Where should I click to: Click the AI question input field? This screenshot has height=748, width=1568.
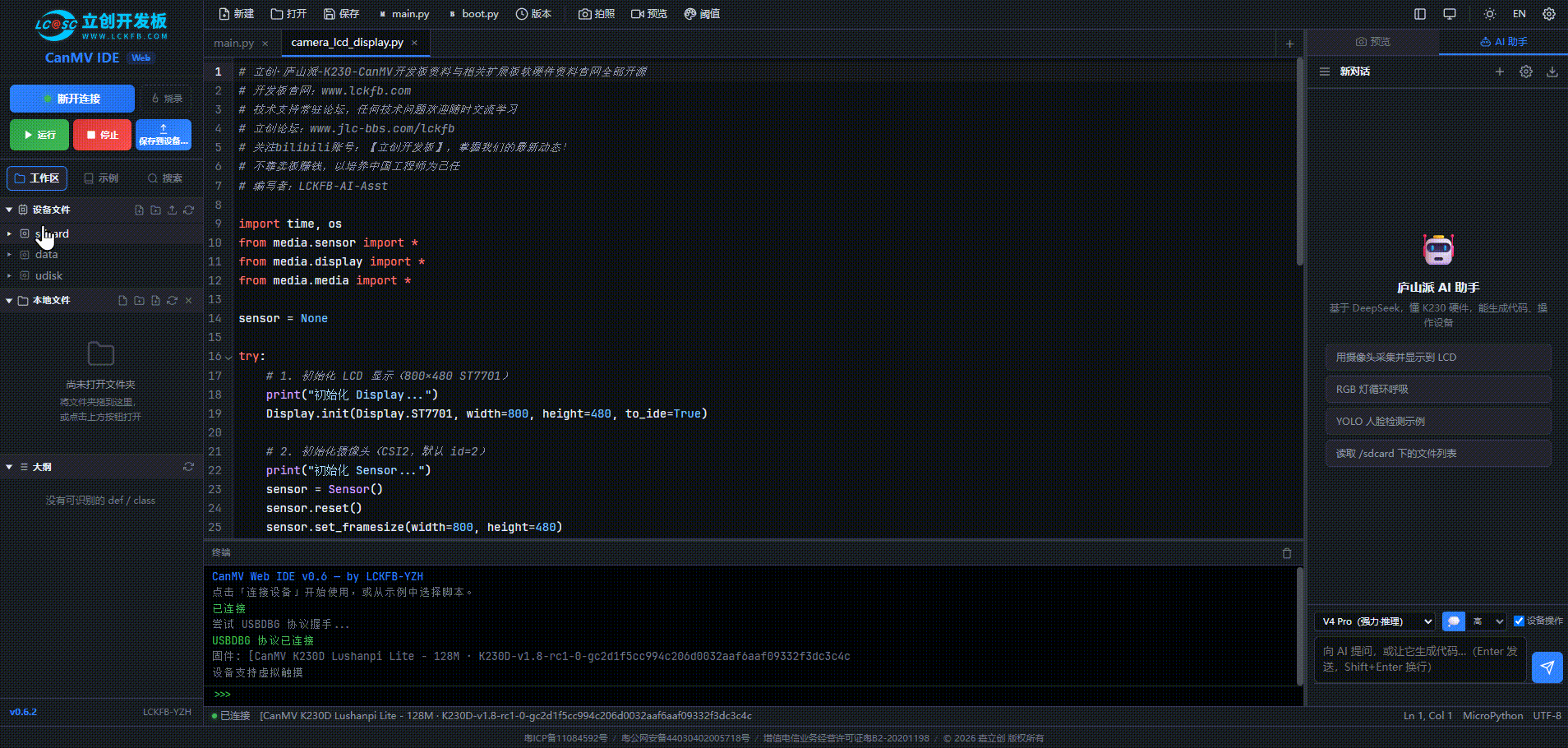(x=1421, y=659)
